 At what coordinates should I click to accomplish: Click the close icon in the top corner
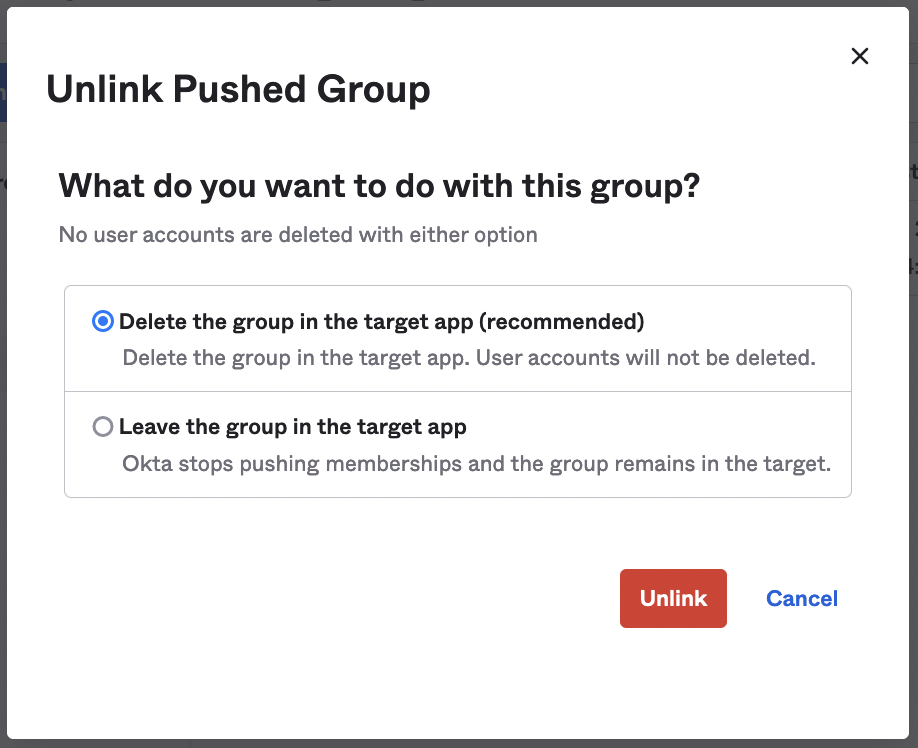coord(859,56)
